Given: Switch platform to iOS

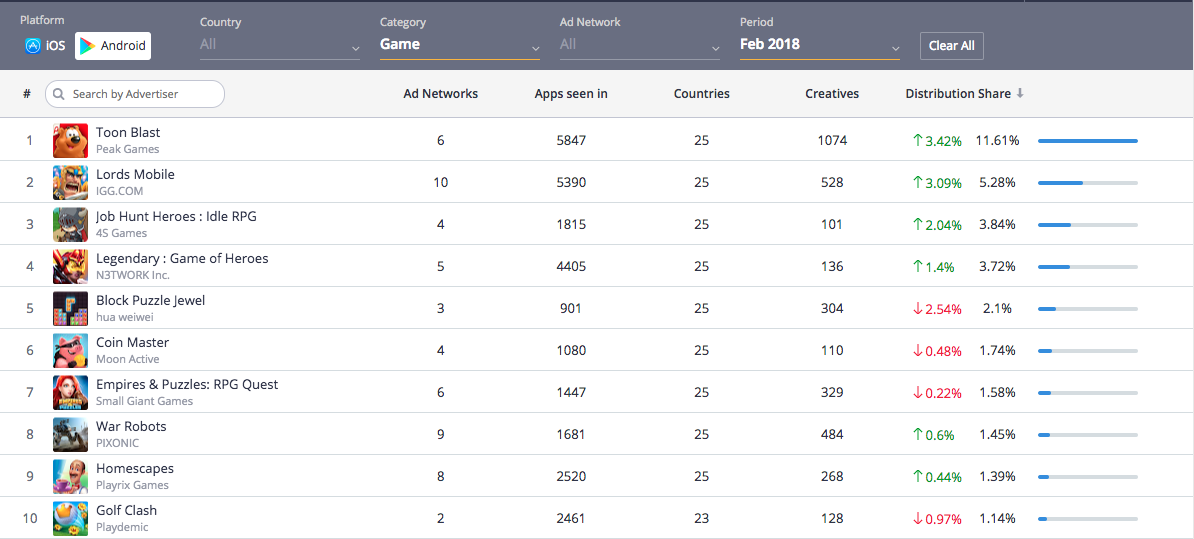Looking at the screenshot, I should (45, 46).
